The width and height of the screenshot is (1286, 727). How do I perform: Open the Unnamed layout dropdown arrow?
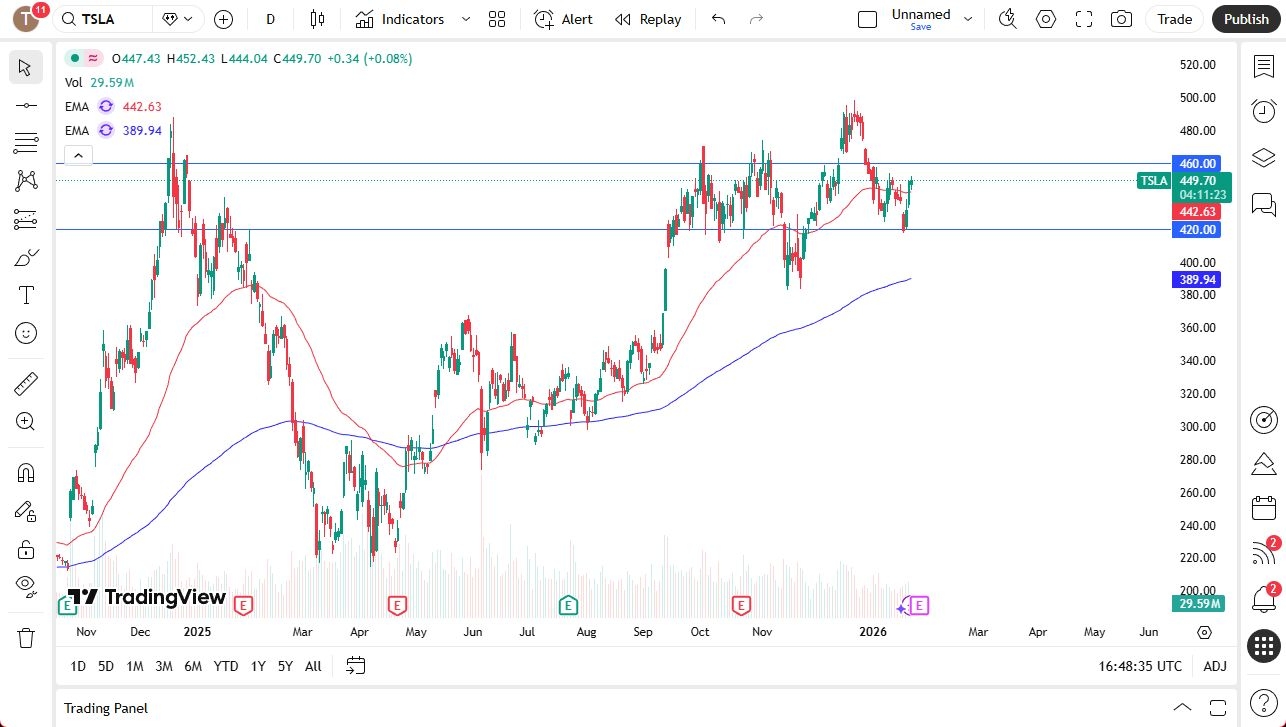pyautogui.click(x=967, y=19)
